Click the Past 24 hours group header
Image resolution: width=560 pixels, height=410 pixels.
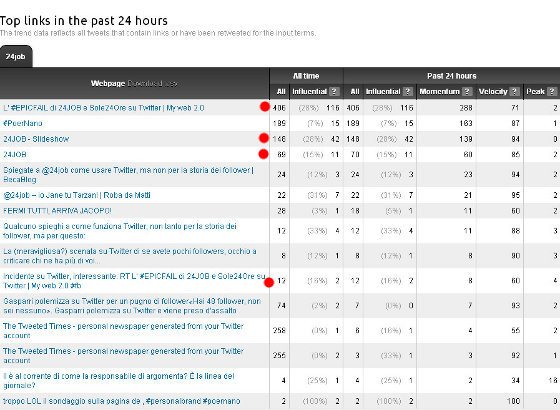(451, 76)
